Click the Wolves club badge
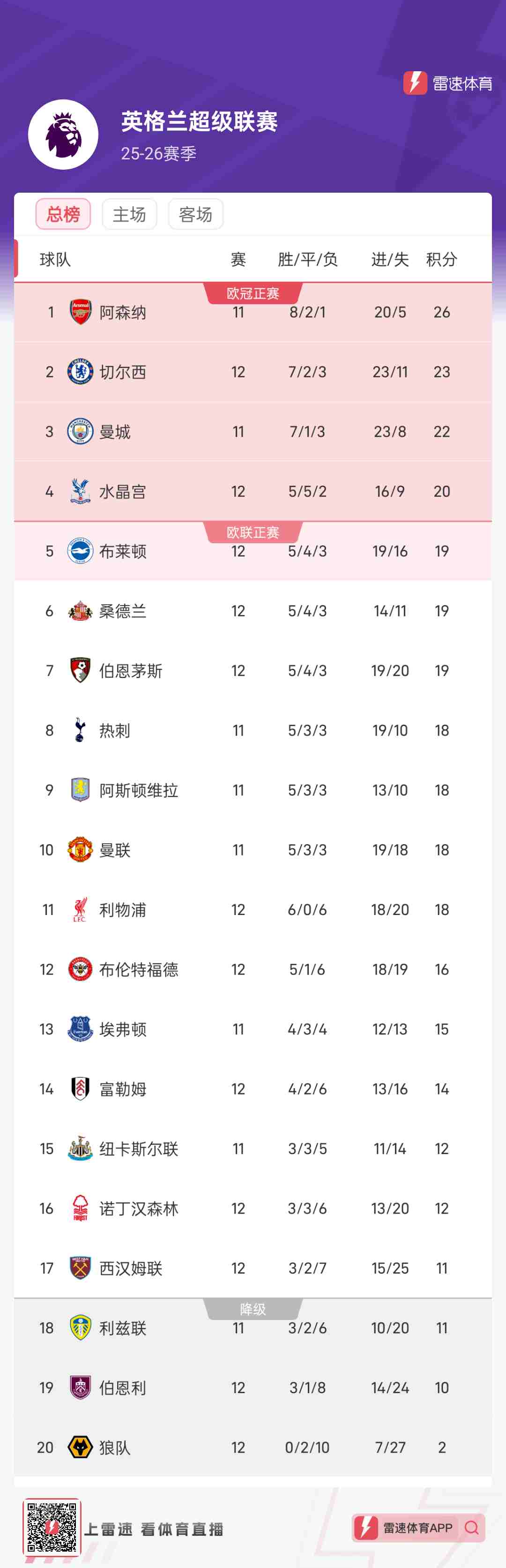The width and height of the screenshot is (506, 1568). pos(80,1447)
